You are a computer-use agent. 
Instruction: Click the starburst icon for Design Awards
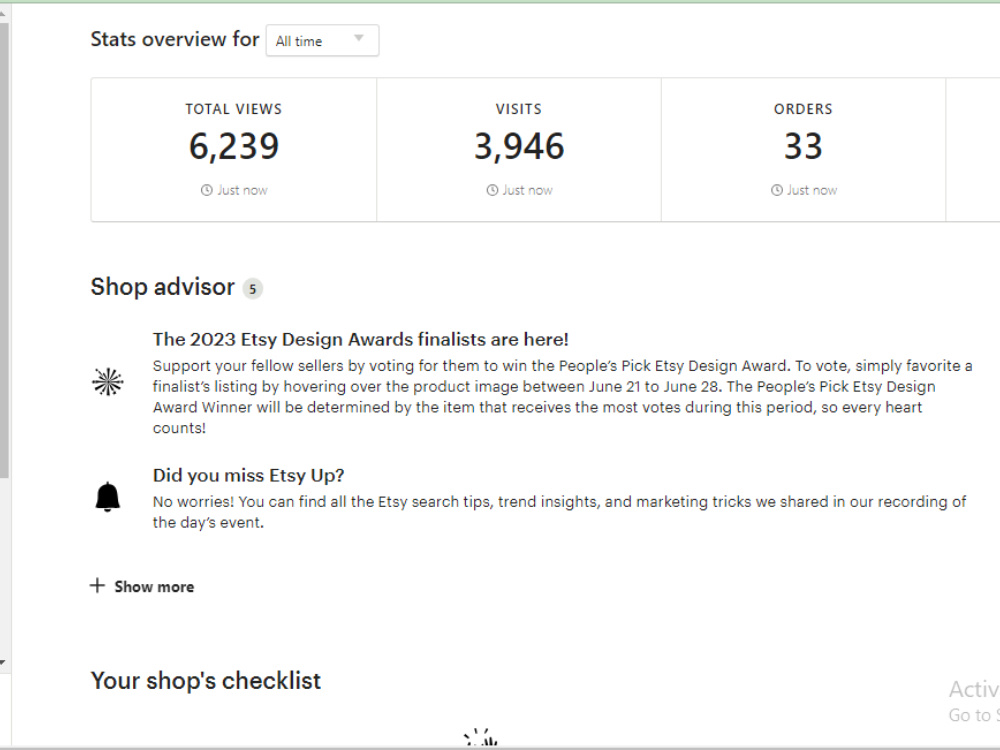pos(108,382)
